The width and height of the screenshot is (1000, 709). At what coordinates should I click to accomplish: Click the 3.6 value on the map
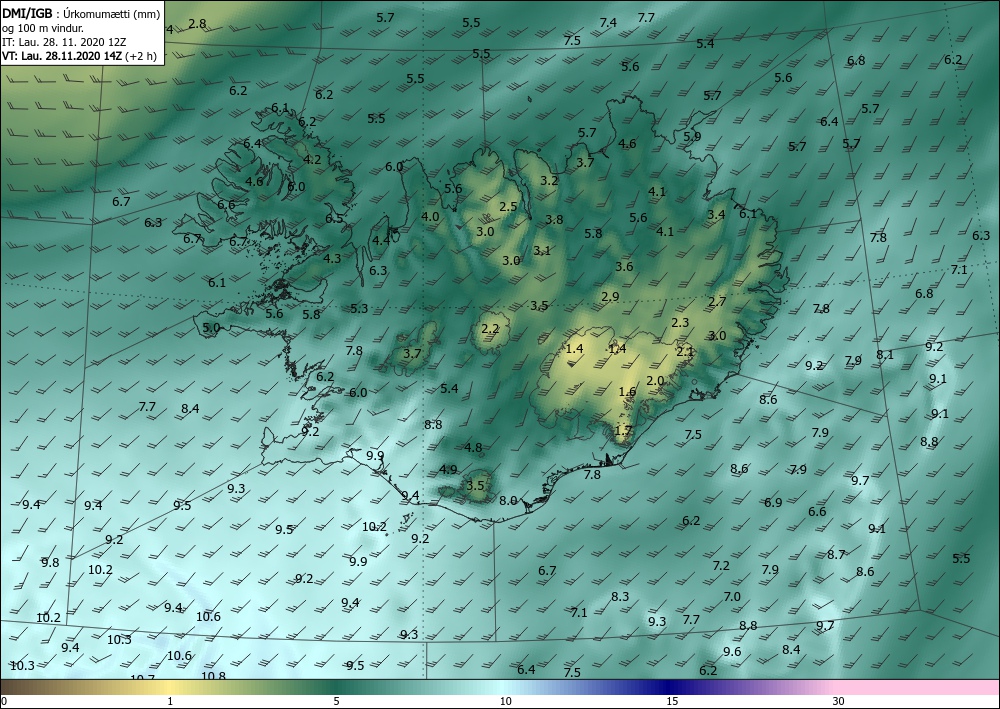point(624,267)
